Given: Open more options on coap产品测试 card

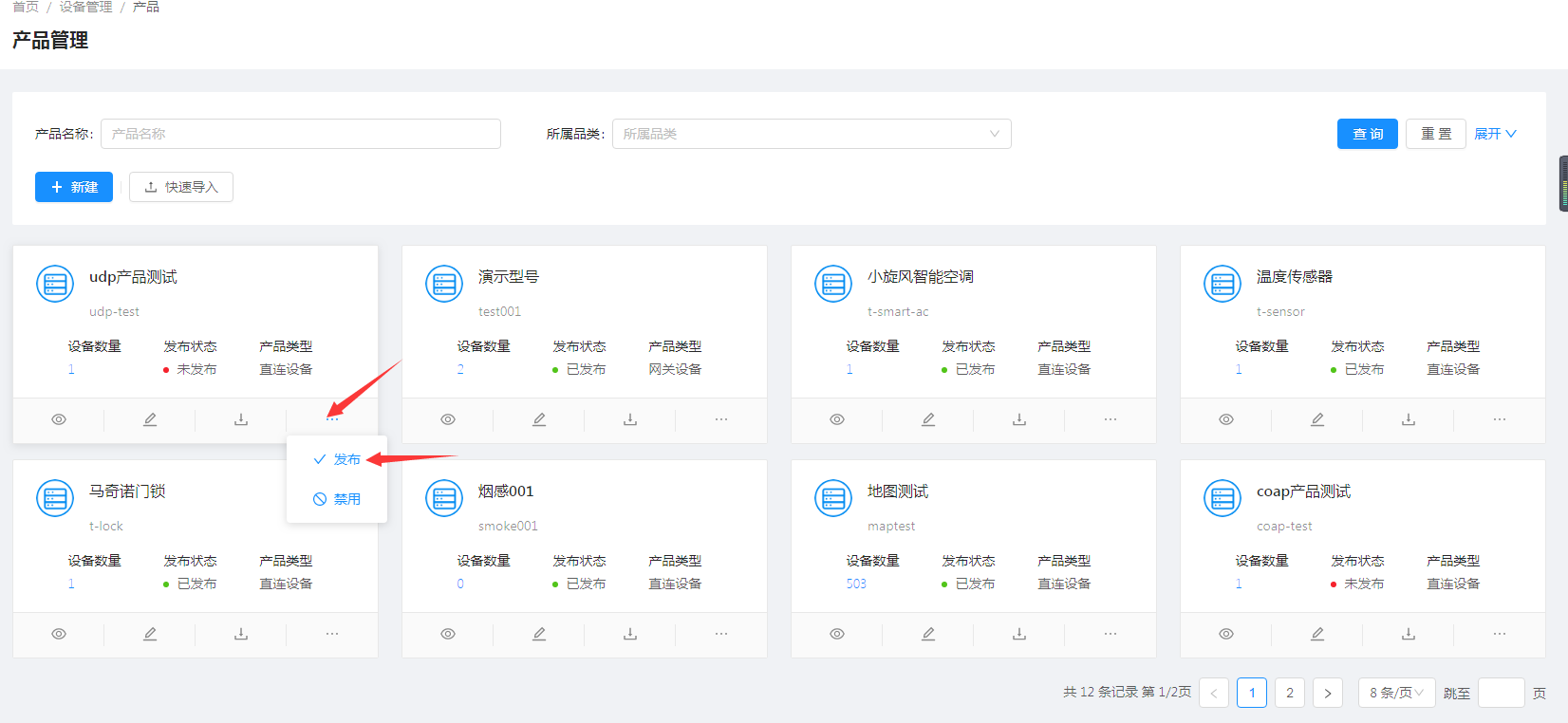Looking at the screenshot, I should pyautogui.click(x=1499, y=634).
